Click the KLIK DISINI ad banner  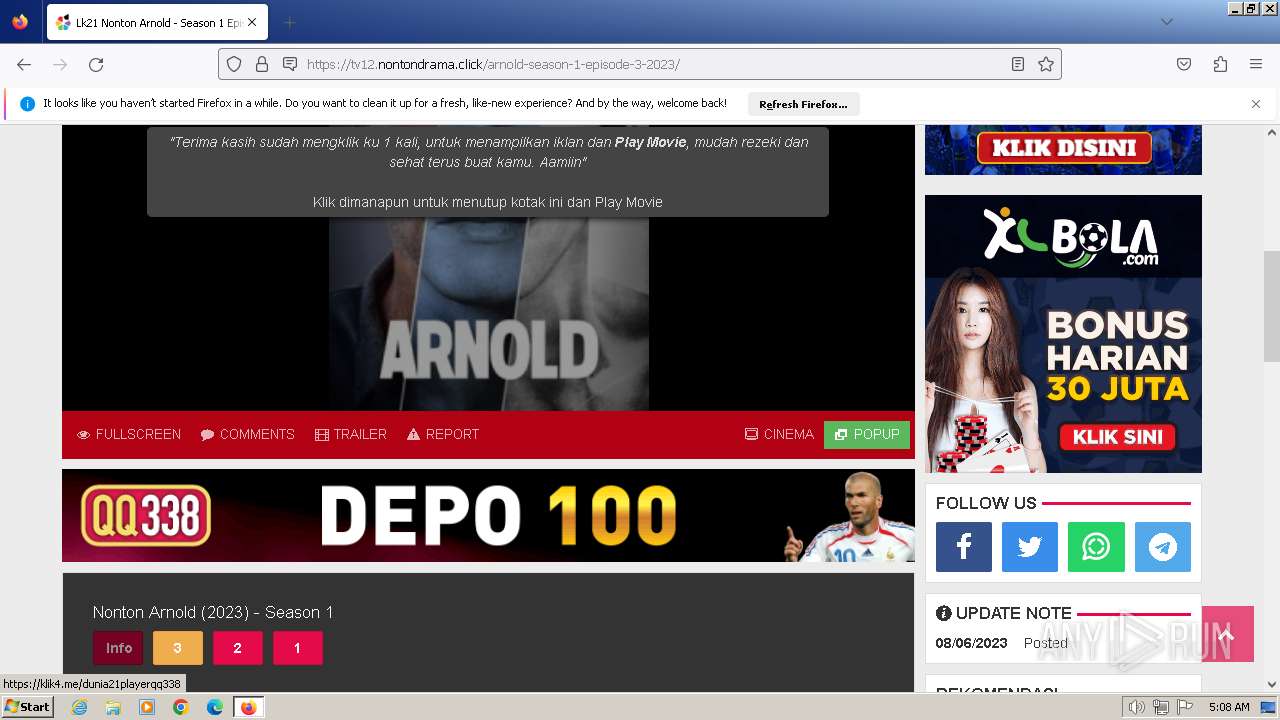click(1063, 150)
